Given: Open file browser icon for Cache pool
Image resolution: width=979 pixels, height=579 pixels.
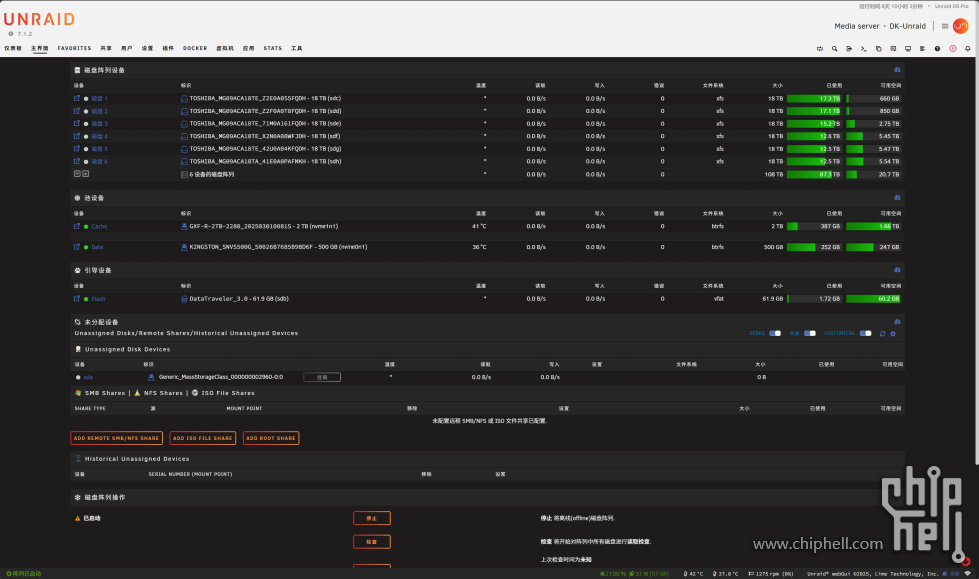Looking at the screenshot, I should (77, 226).
